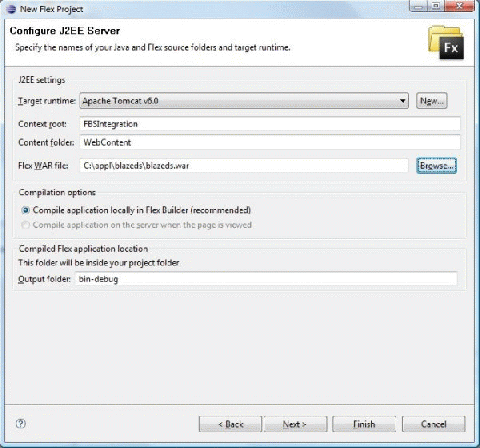Click New... button for target runtime

click(432, 101)
